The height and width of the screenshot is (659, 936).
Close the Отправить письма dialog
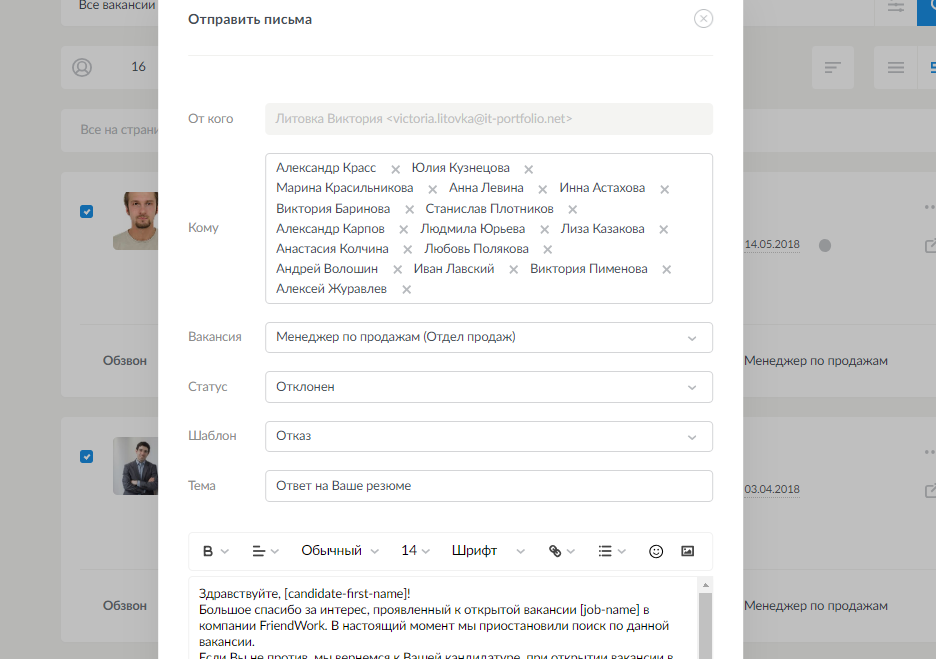(703, 19)
